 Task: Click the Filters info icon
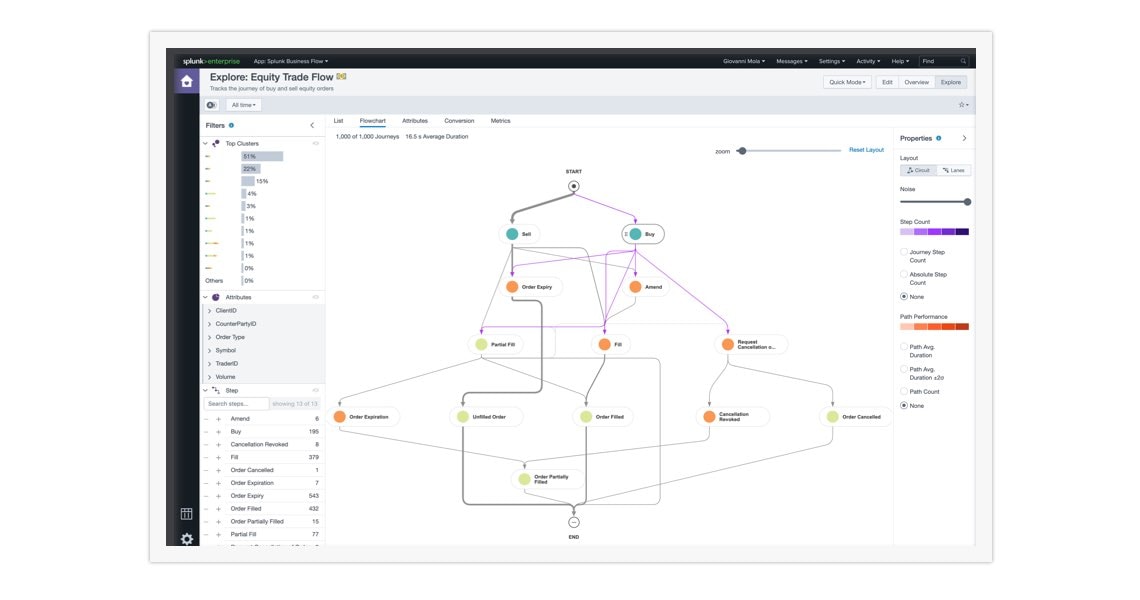[232, 126]
